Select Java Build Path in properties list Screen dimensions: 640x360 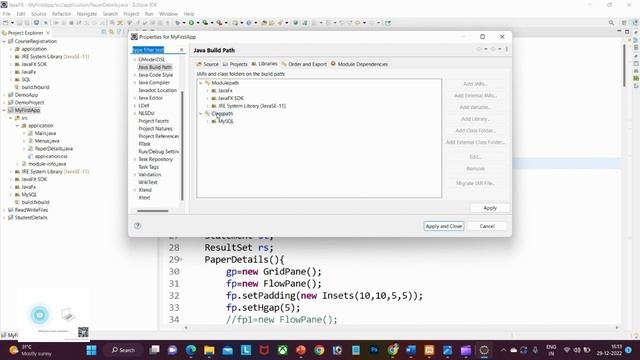(155, 67)
